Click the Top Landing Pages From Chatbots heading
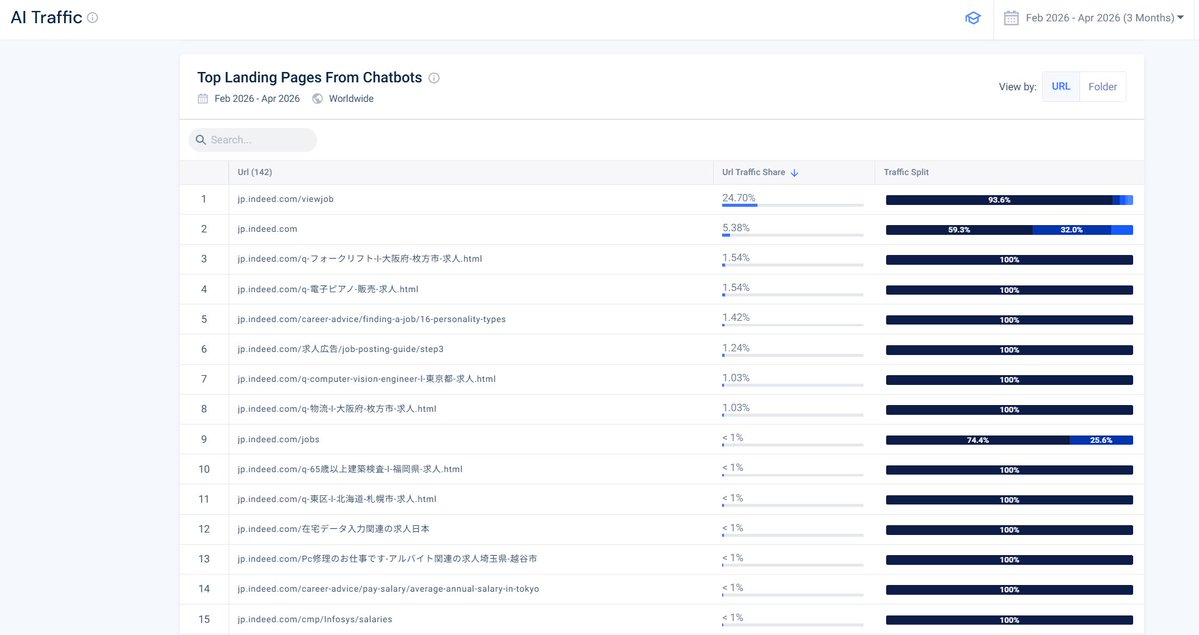This screenshot has height=635, width=1199. 310,77
